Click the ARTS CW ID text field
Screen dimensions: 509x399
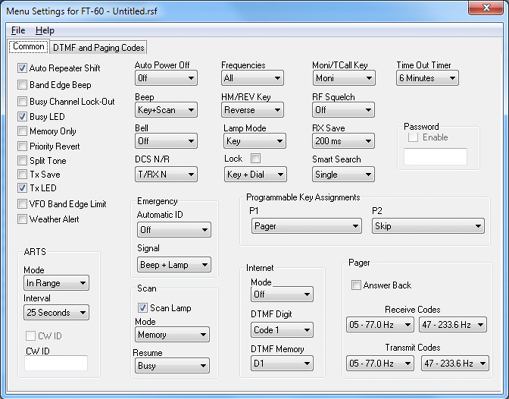tap(56, 363)
